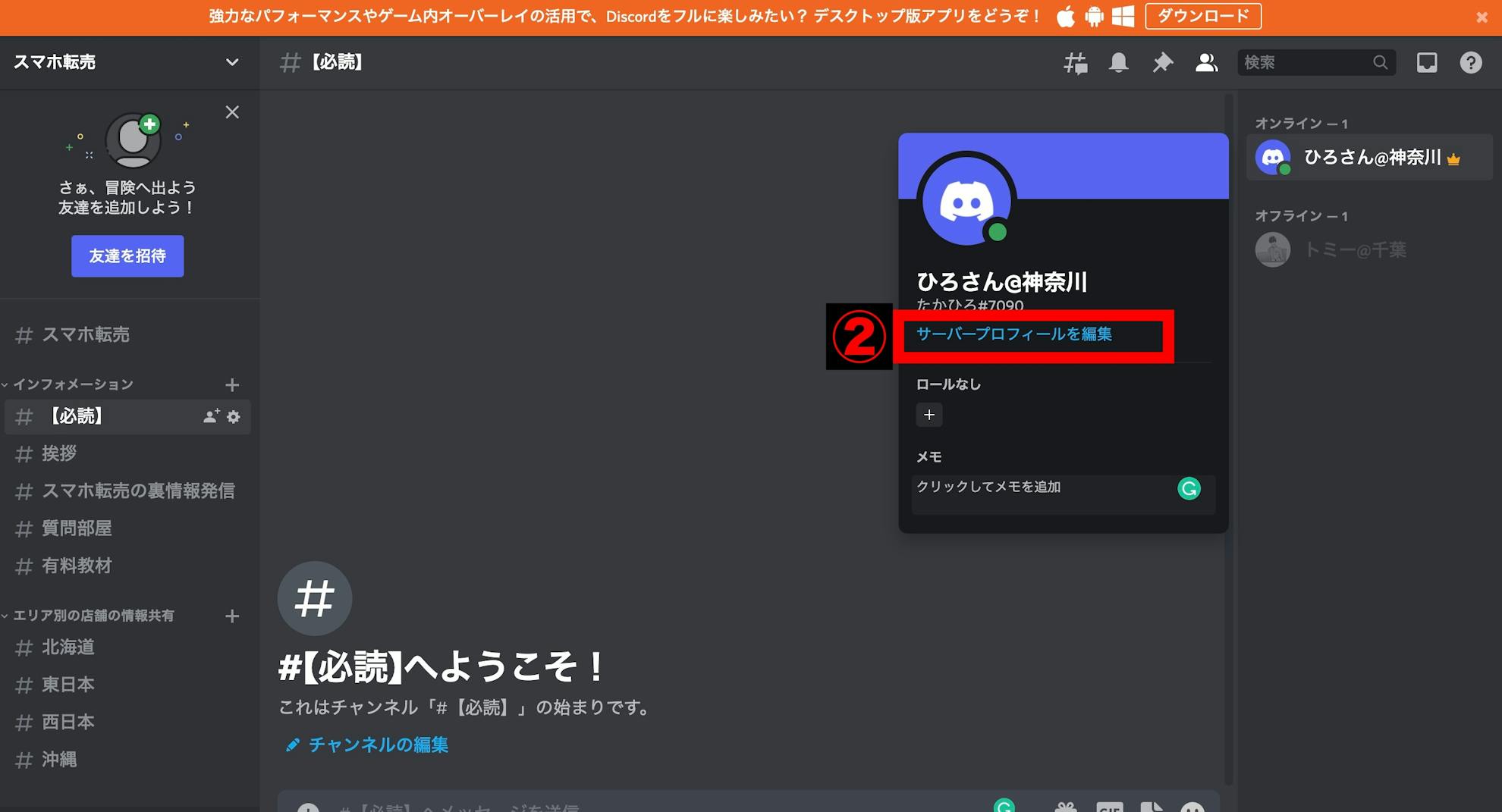Viewport: 1502px width, 812px height.
Task: Click the #【必読】へようこそ！ heading
Action: click(441, 667)
